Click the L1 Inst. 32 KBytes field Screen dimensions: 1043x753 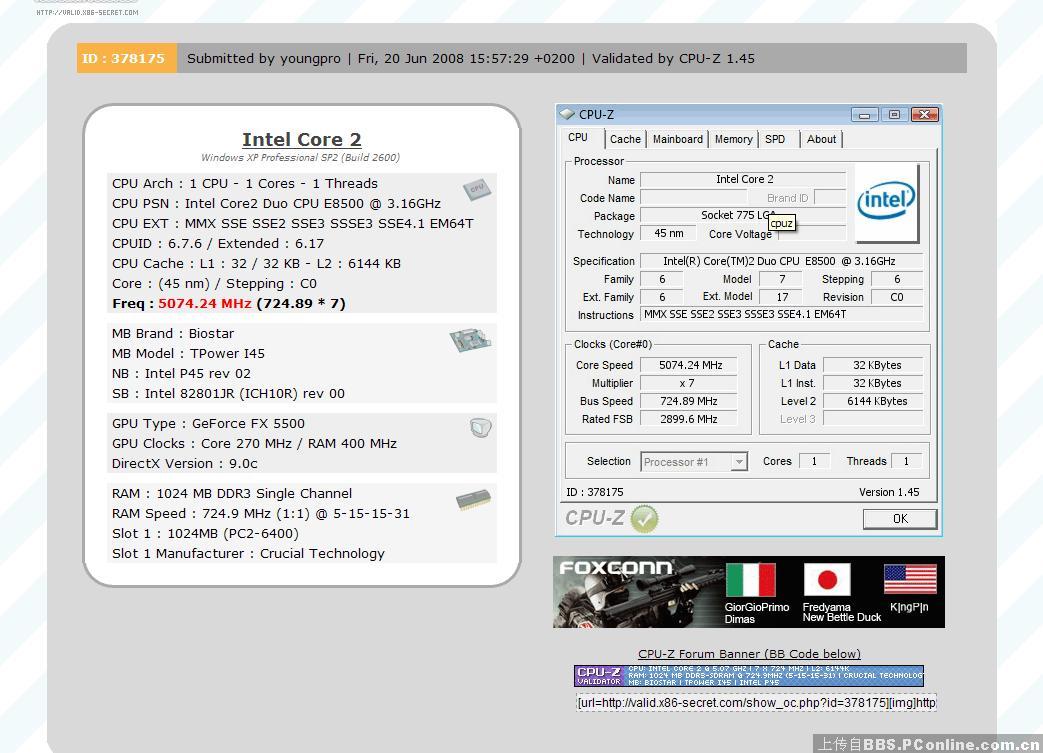tap(875, 383)
